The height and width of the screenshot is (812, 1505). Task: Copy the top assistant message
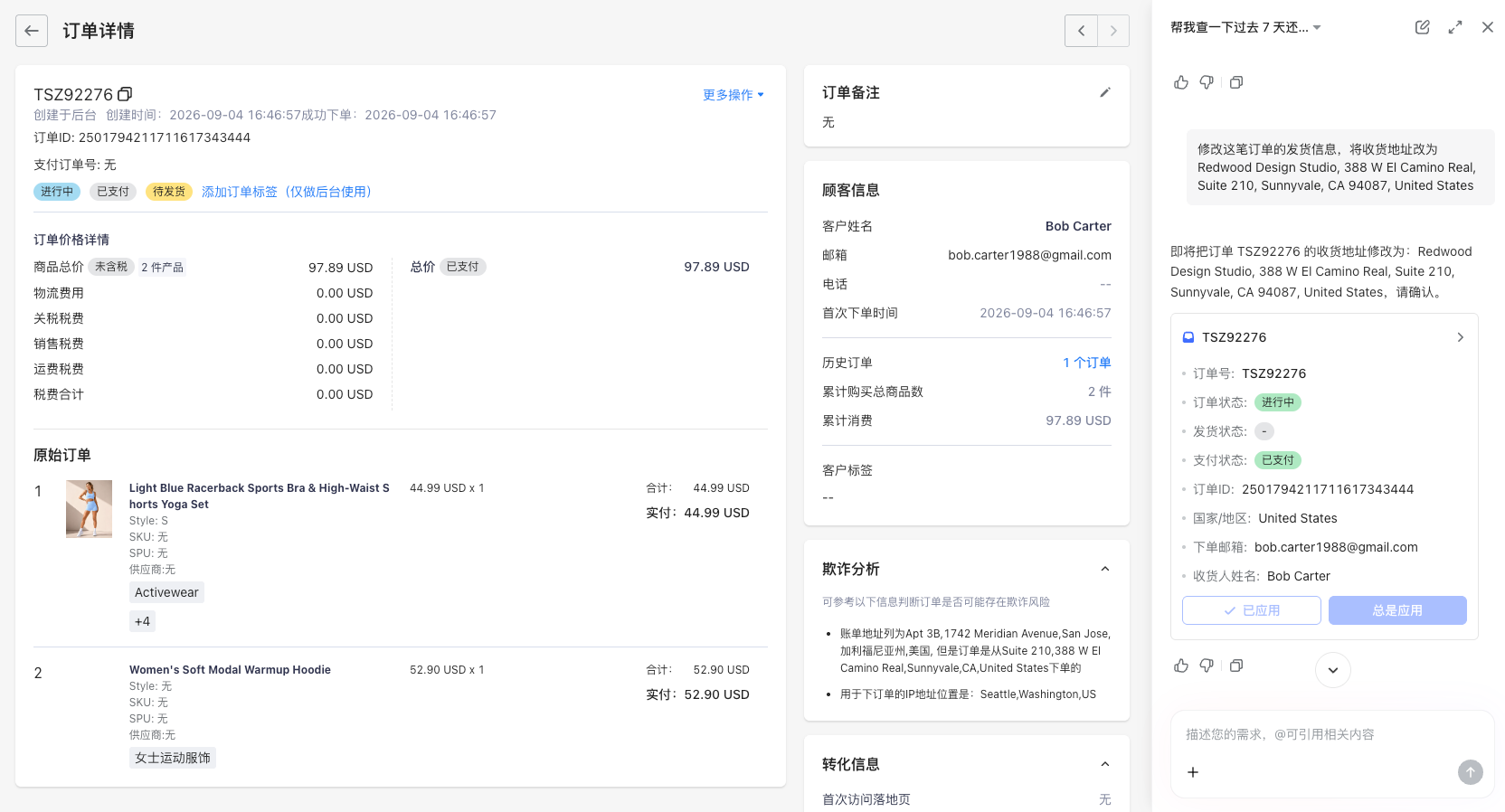1236,82
